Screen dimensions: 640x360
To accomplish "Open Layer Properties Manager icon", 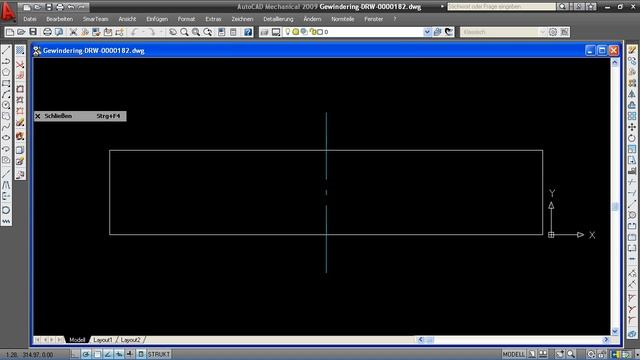I will pos(264,32).
